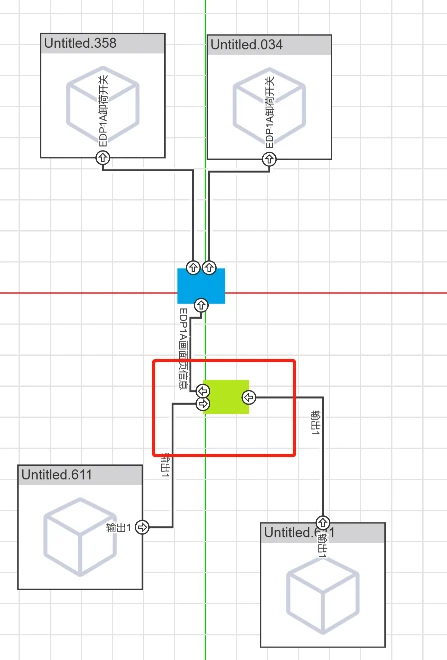Select the Untitled.358 node title bar
The image size is (447, 660).
click(103, 43)
